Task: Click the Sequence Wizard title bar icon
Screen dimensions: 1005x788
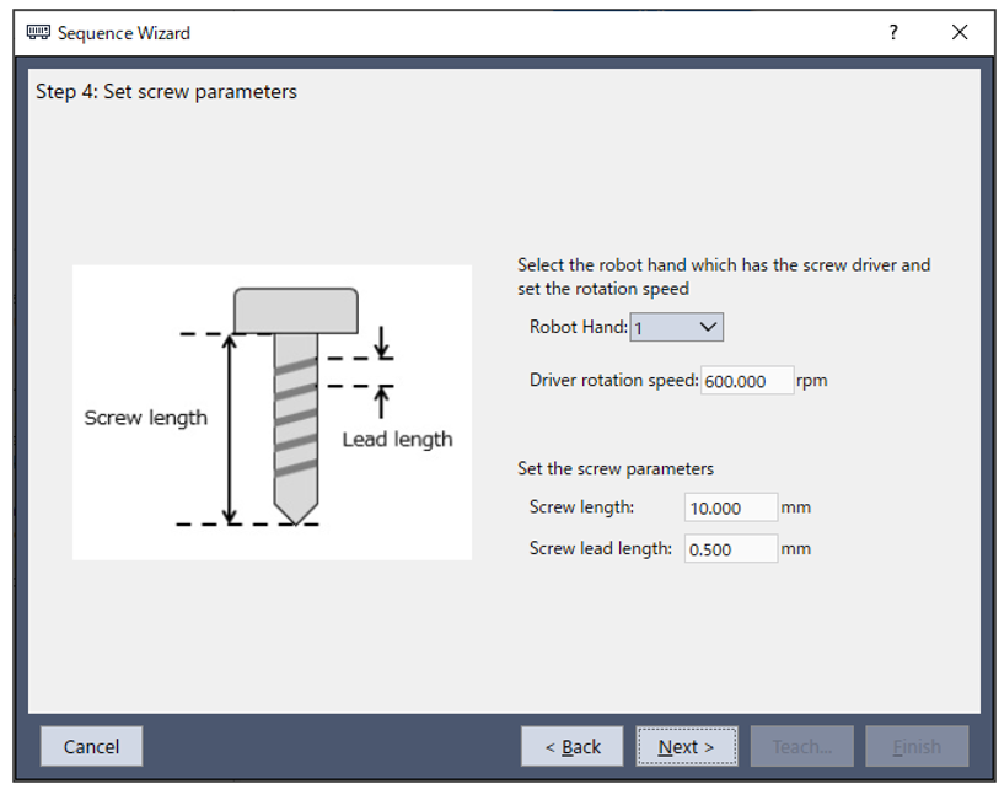Action: click(38, 33)
